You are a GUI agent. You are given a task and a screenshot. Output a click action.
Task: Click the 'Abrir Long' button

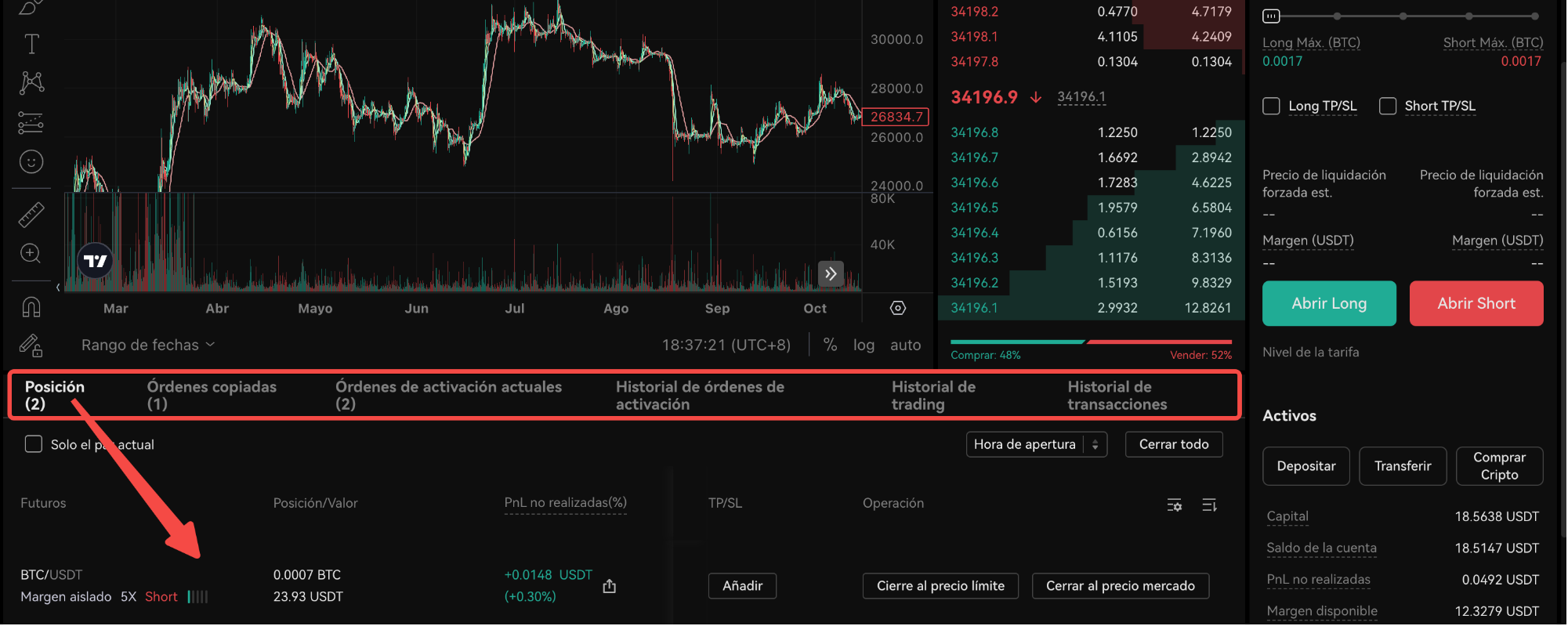(1329, 303)
